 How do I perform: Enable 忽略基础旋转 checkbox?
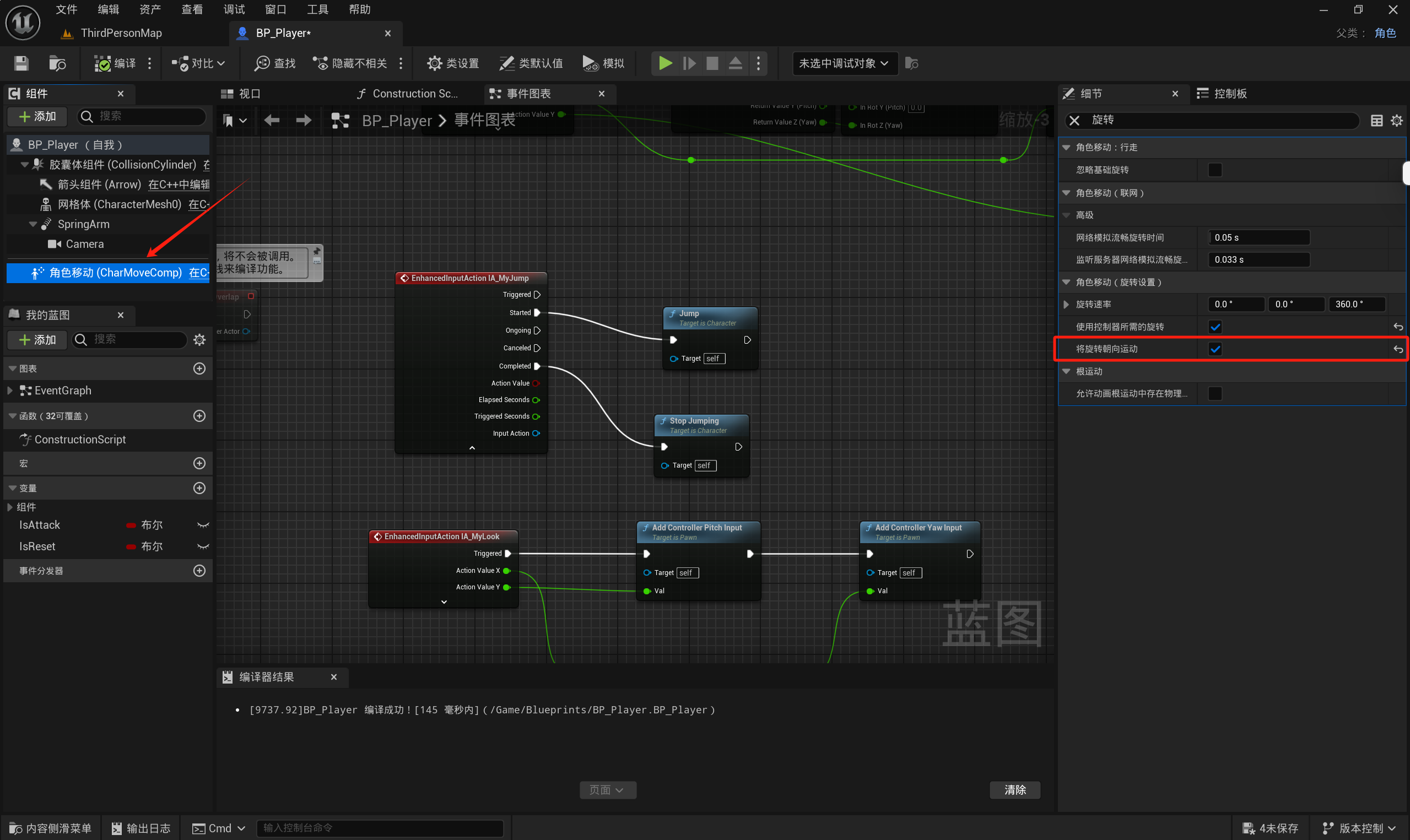point(1215,170)
